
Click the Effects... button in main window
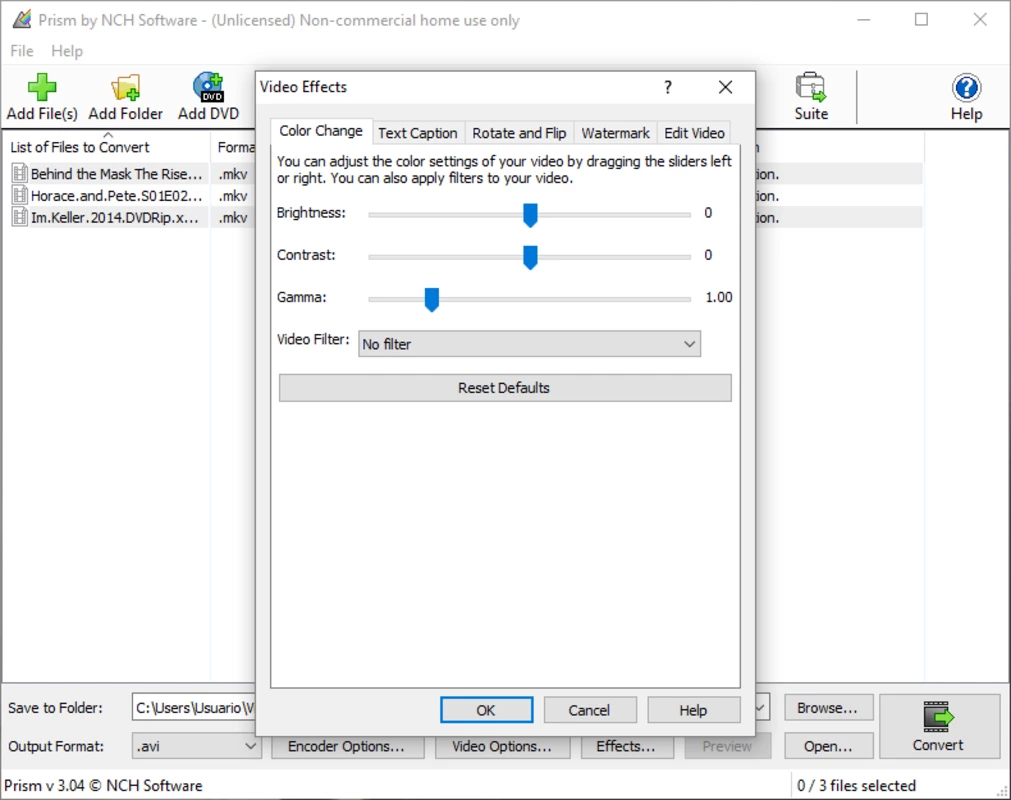point(627,746)
